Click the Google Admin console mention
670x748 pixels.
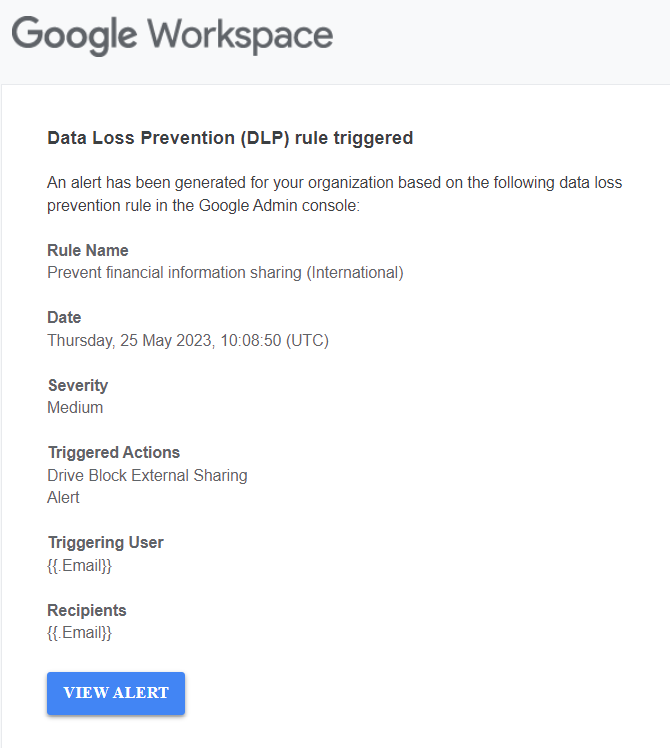pyautogui.click(x=279, y=206)
